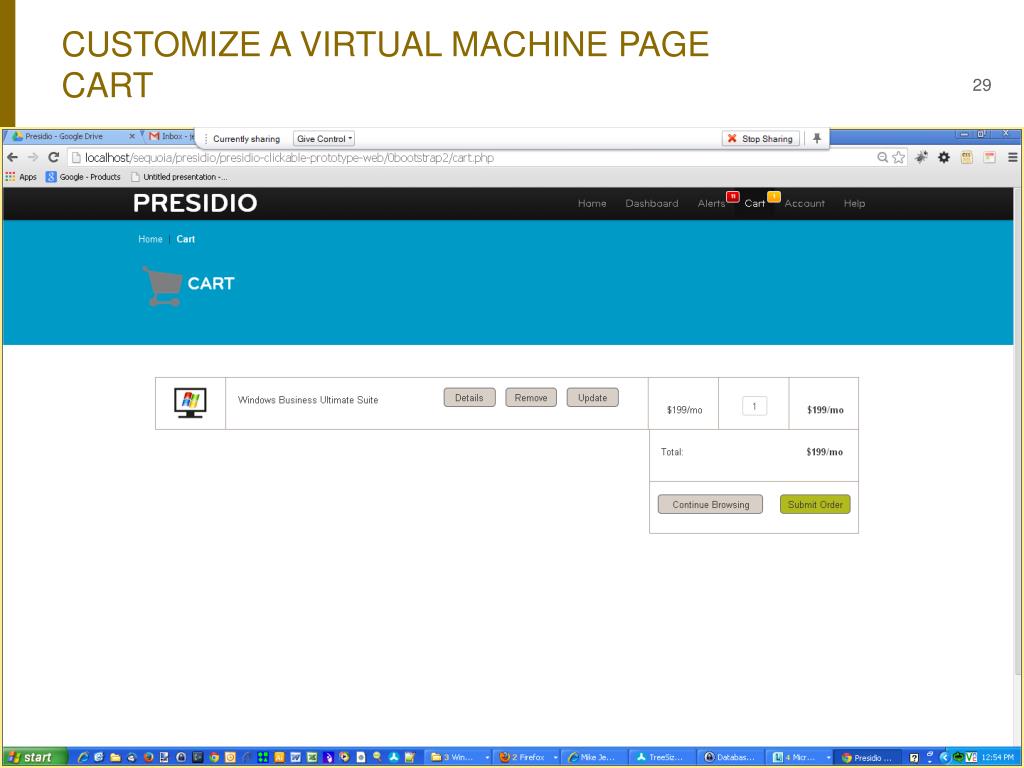Reload the cart page

tap(54, 157)
